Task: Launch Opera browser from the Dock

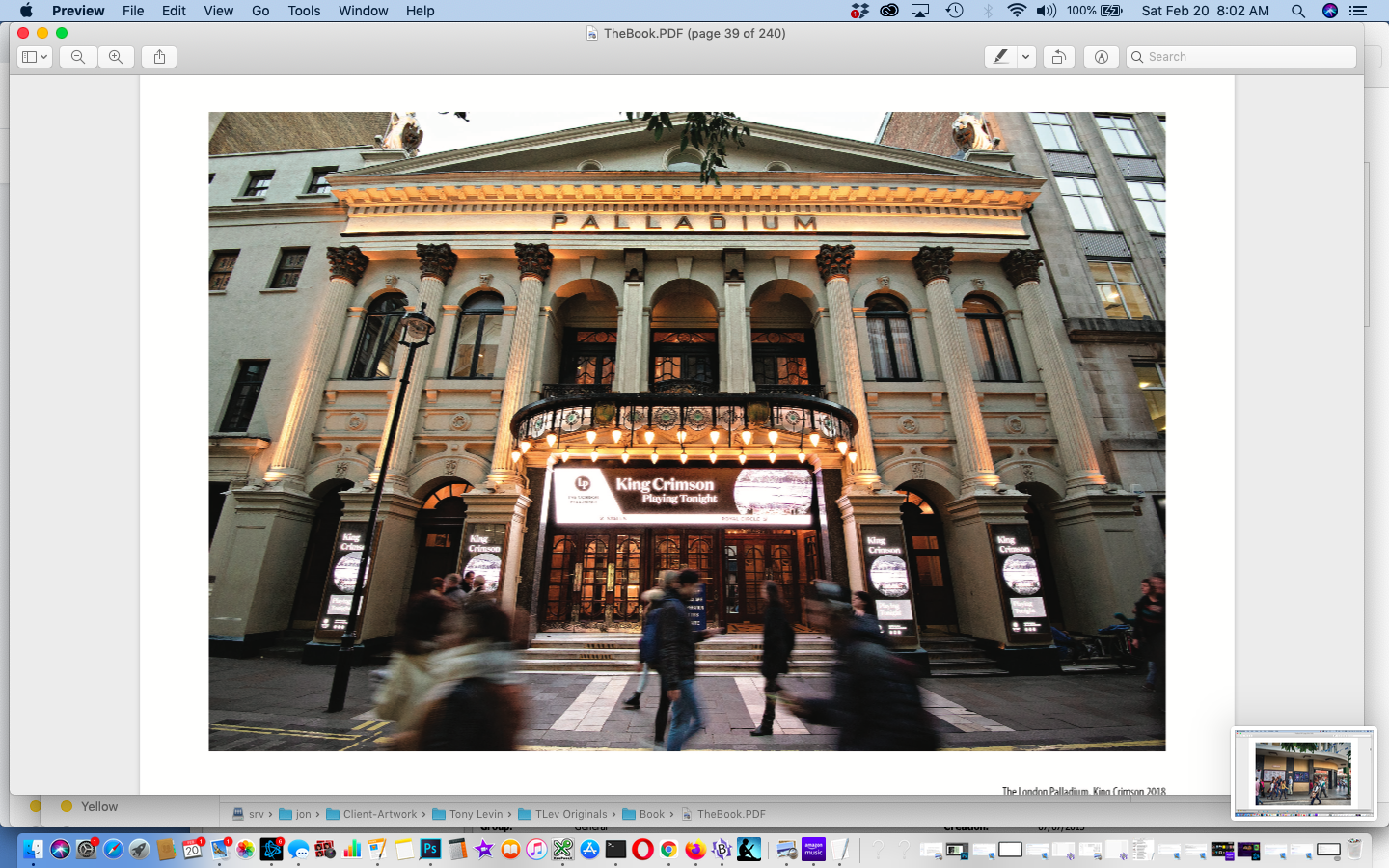Action: coord(642,849)
